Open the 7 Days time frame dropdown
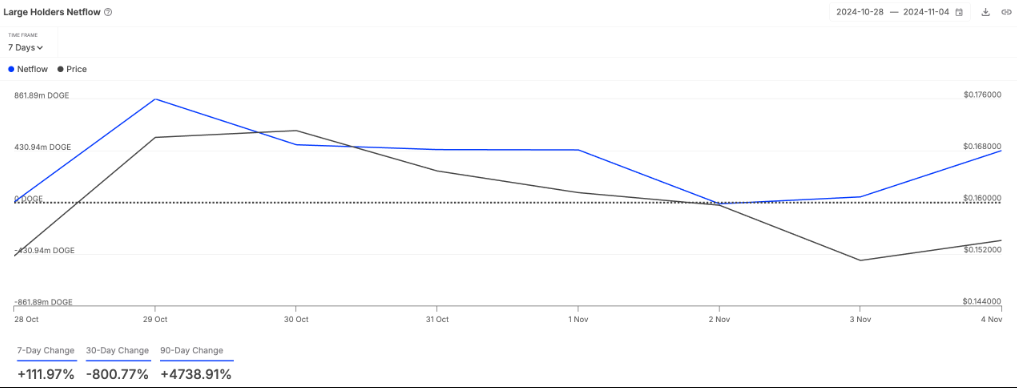1017x388 pixels. pyautogui.click(x=26, y=47)
